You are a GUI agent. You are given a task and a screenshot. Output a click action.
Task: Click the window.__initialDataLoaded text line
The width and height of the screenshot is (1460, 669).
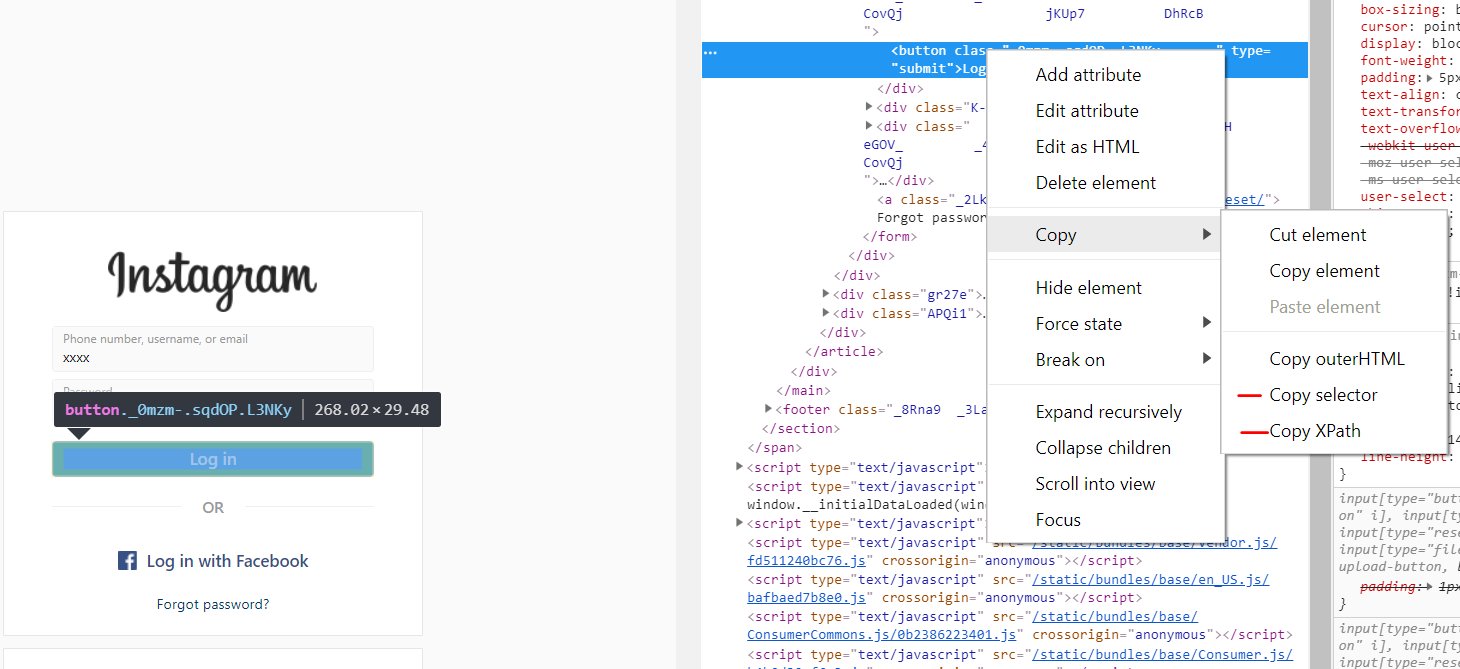pyautogui.click(x=867, y=505)
